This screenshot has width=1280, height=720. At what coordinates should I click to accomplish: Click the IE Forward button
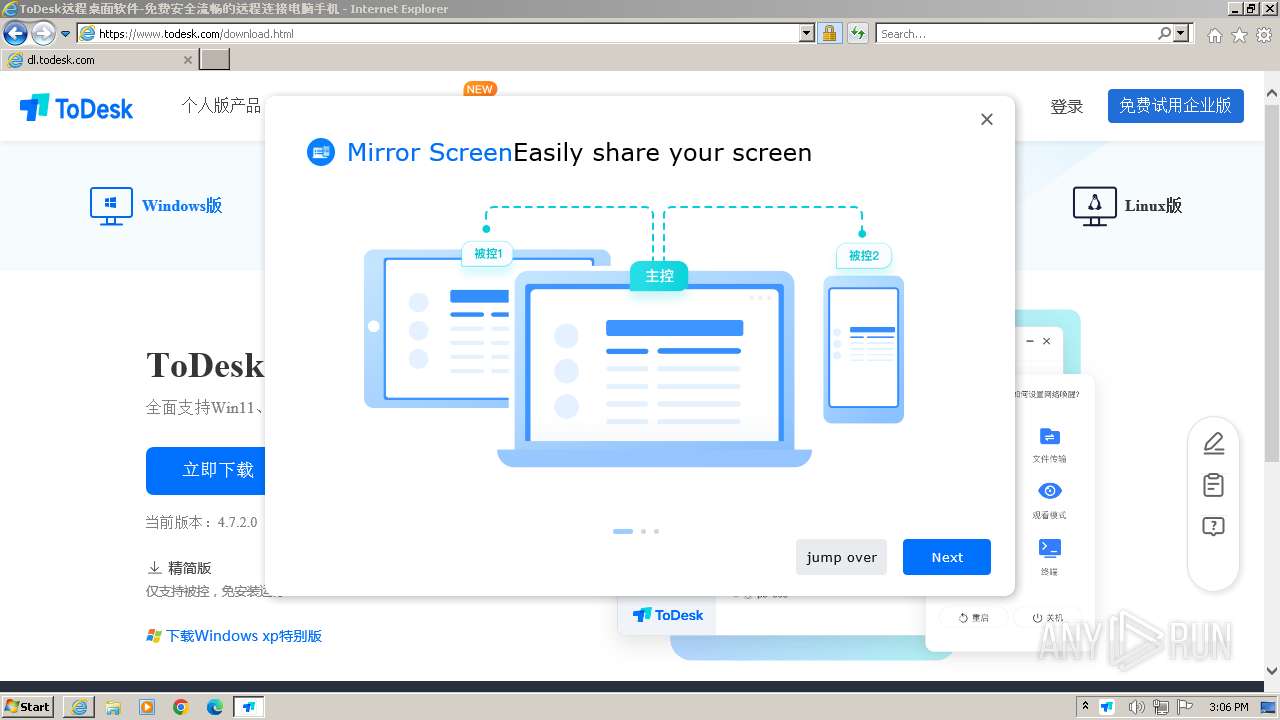coord(43,33)
